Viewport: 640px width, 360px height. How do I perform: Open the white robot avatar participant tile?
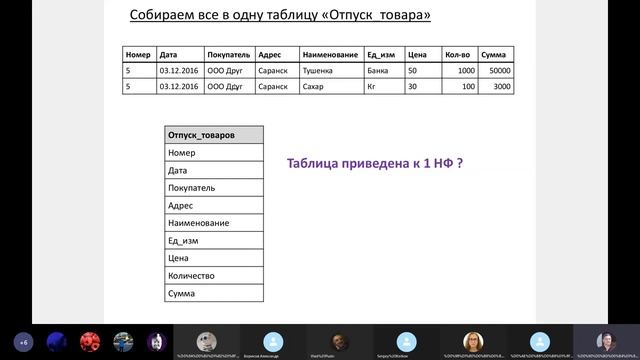pyautogui.click(x=207, y=342)
